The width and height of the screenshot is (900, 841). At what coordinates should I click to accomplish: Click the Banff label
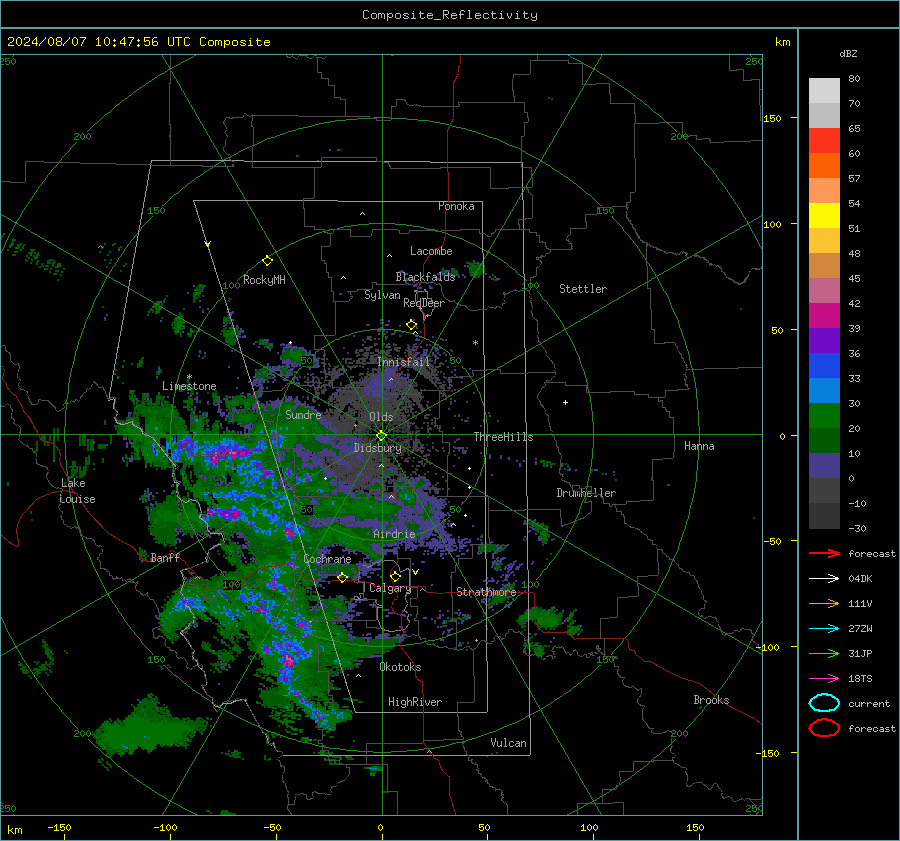[165, 558]
